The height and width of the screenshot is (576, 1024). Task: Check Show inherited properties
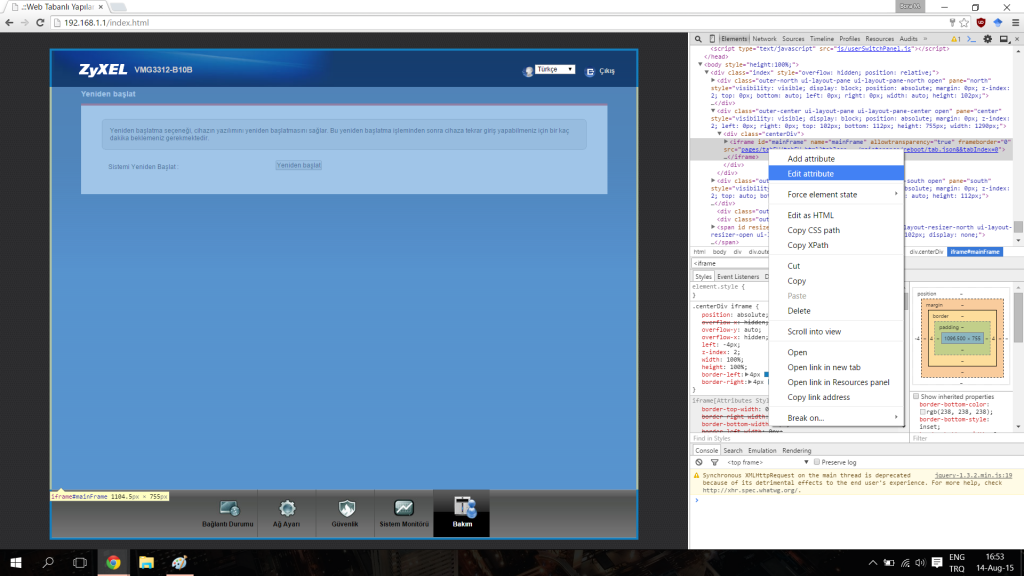(916, 396)
